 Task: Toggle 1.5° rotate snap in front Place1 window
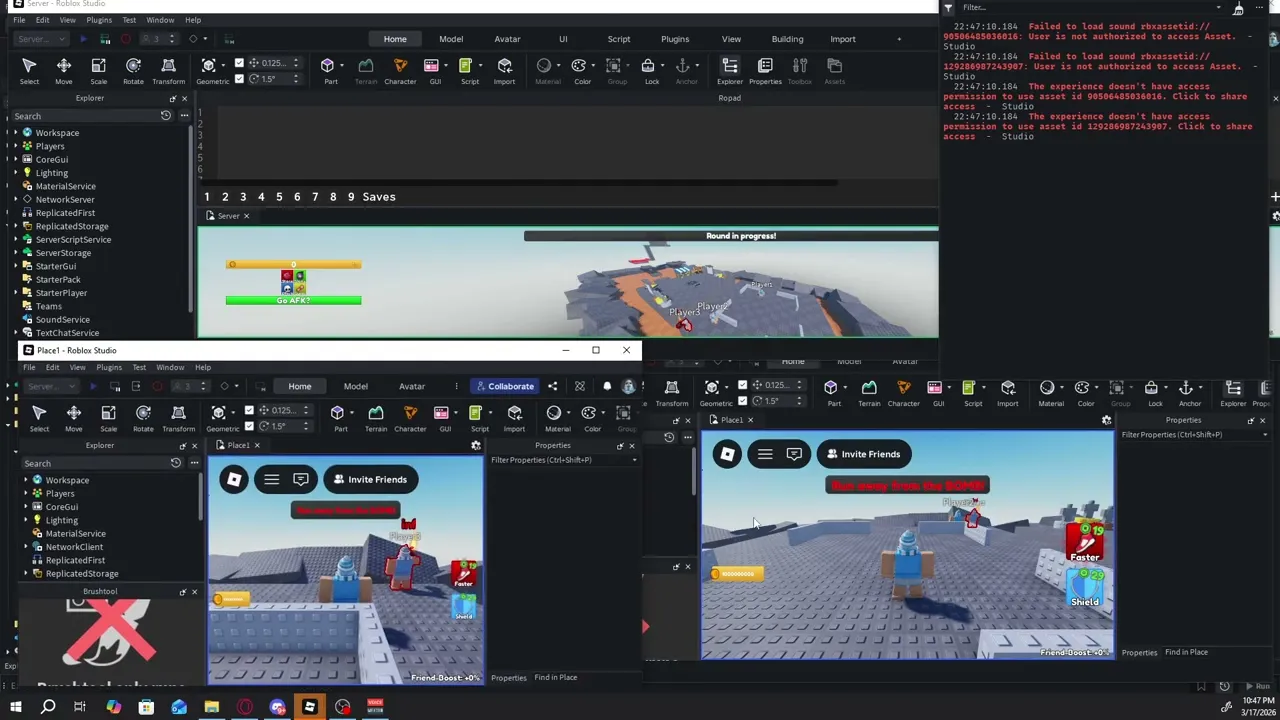click(x=249, y=425)
